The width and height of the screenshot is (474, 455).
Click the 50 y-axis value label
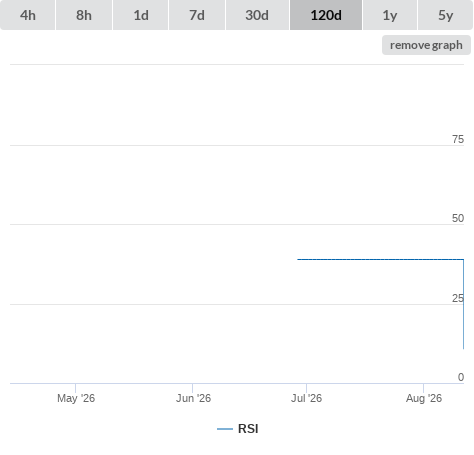click(x=458, y=218)
